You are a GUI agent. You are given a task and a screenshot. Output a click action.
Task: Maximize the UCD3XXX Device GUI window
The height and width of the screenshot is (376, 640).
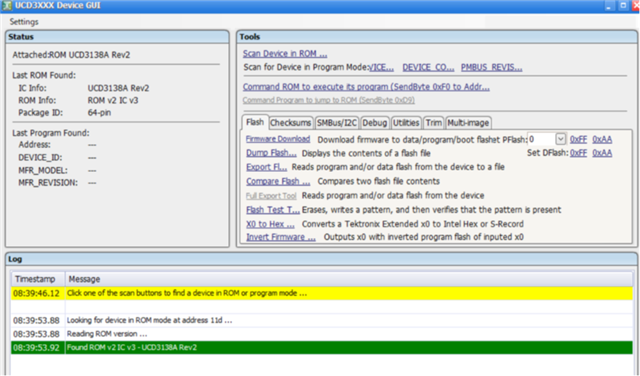(x=623, y=6)
